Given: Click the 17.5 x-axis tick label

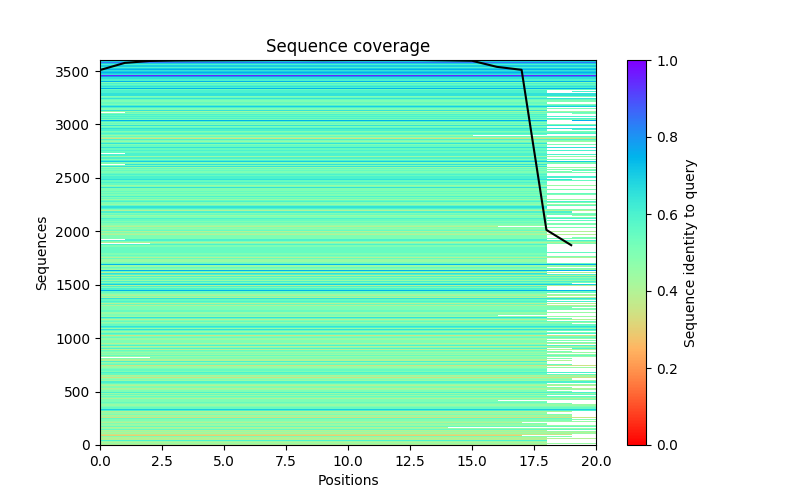Looking at the screenshot, I should pos(534,461).
